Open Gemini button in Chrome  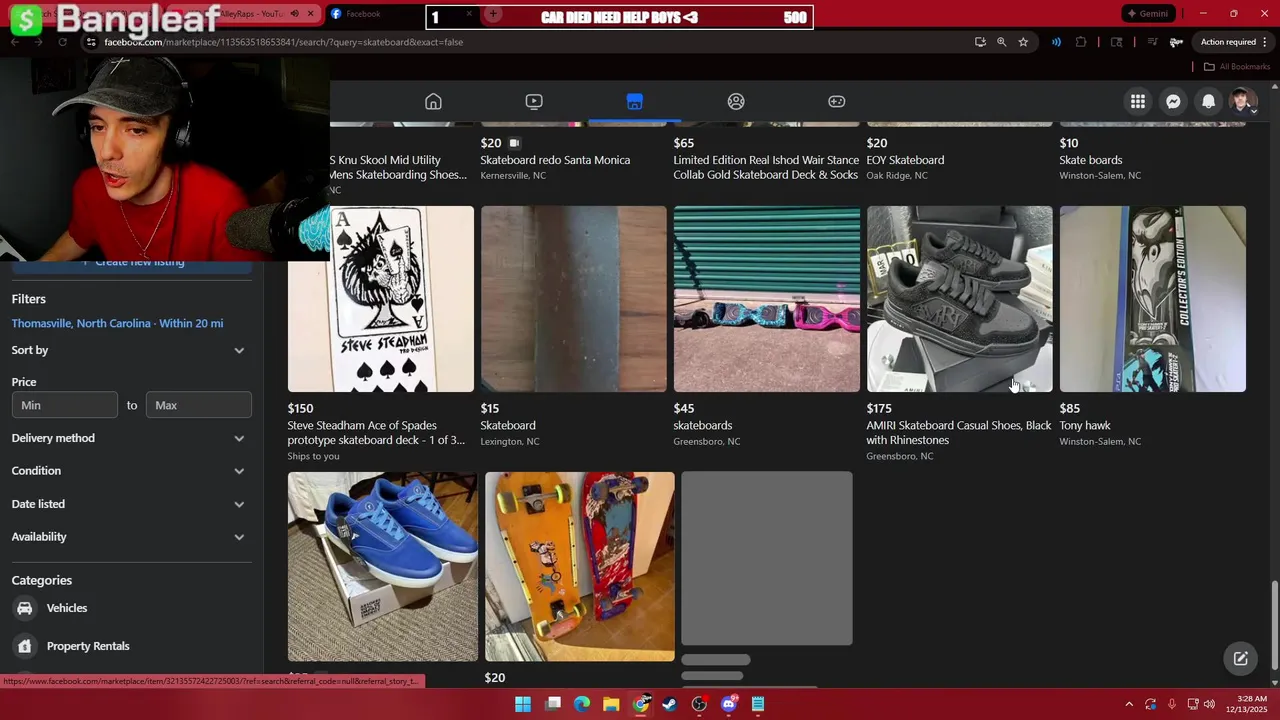[x=1146, y=13]
